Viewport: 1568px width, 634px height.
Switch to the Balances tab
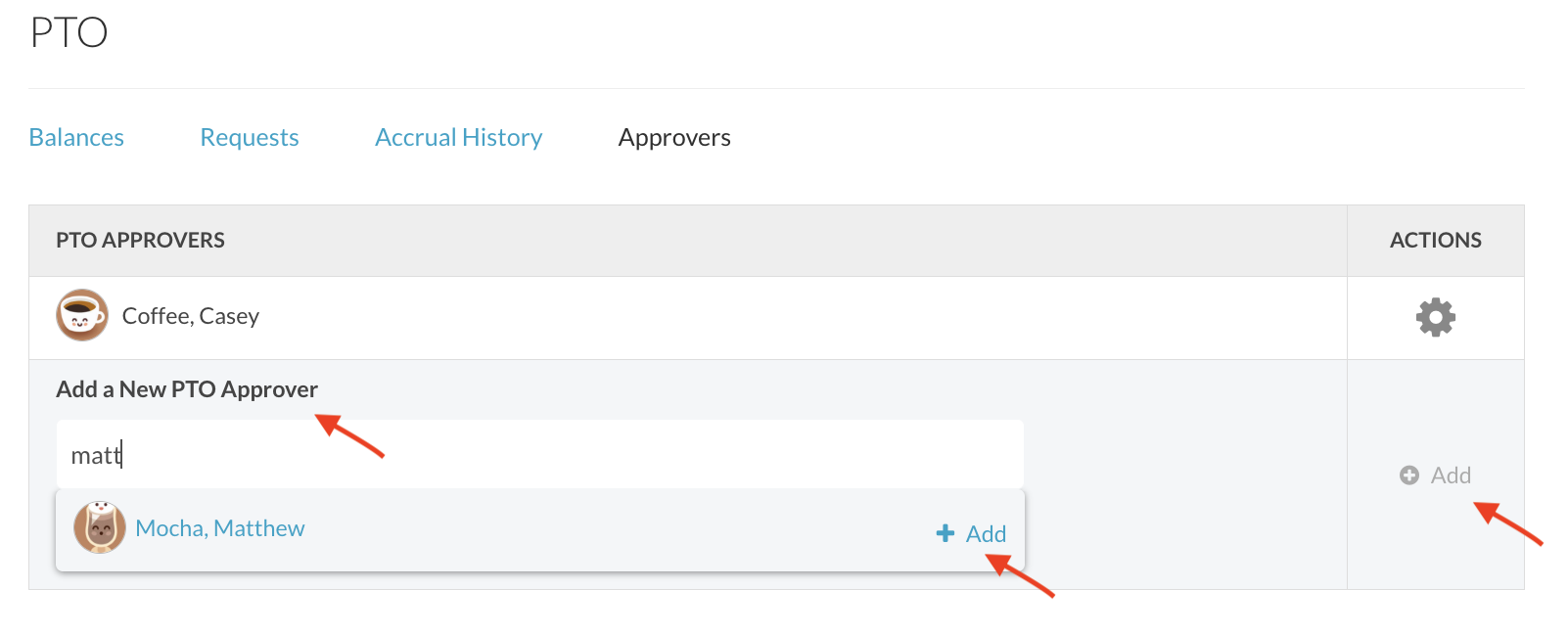[x=76, y=138]
